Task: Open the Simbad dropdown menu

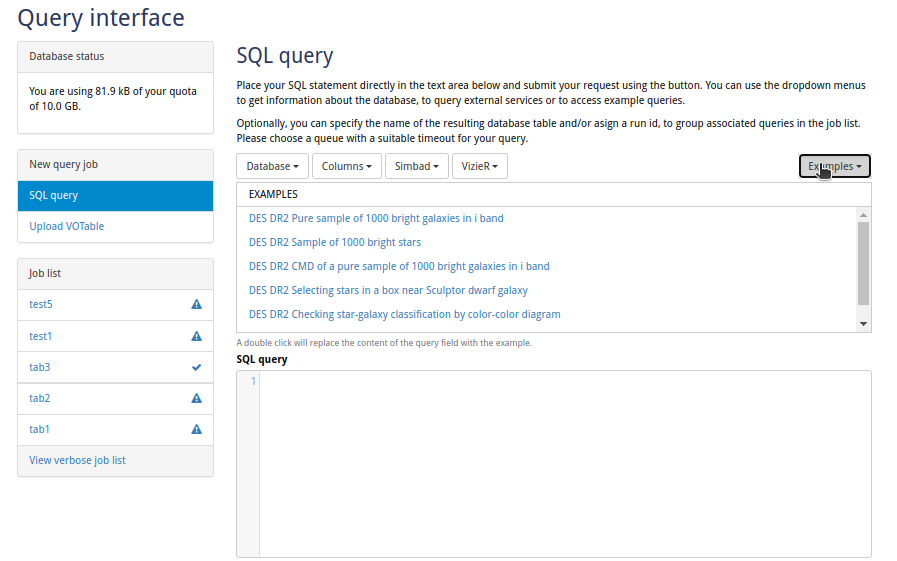Action: 416,166
